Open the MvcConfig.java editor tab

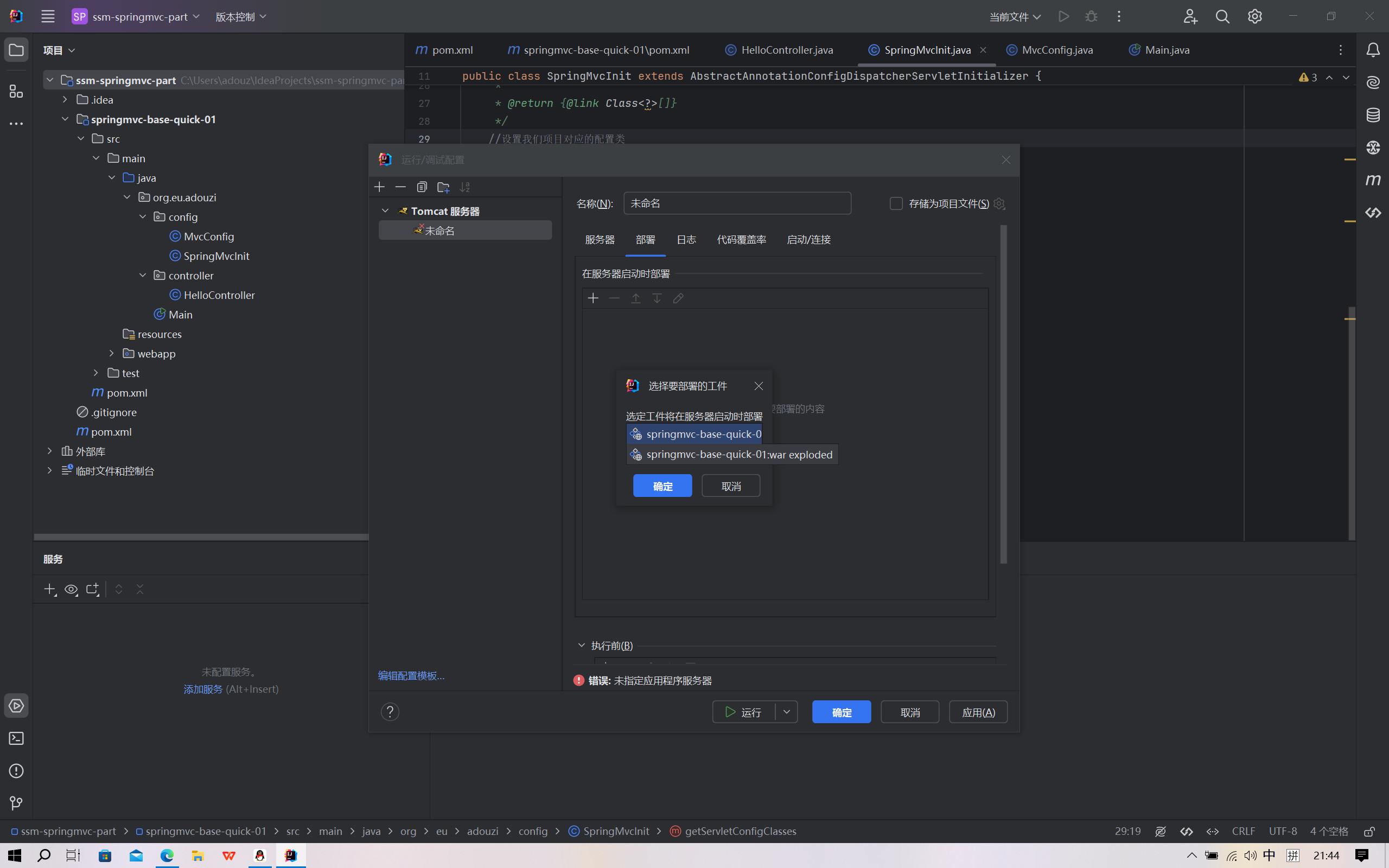1057,50
